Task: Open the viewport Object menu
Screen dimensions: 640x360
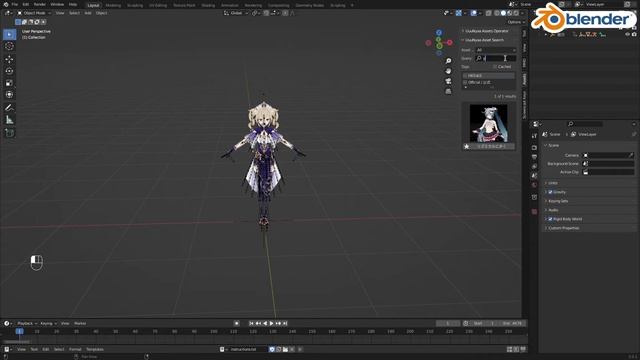Action: (101, 13)
